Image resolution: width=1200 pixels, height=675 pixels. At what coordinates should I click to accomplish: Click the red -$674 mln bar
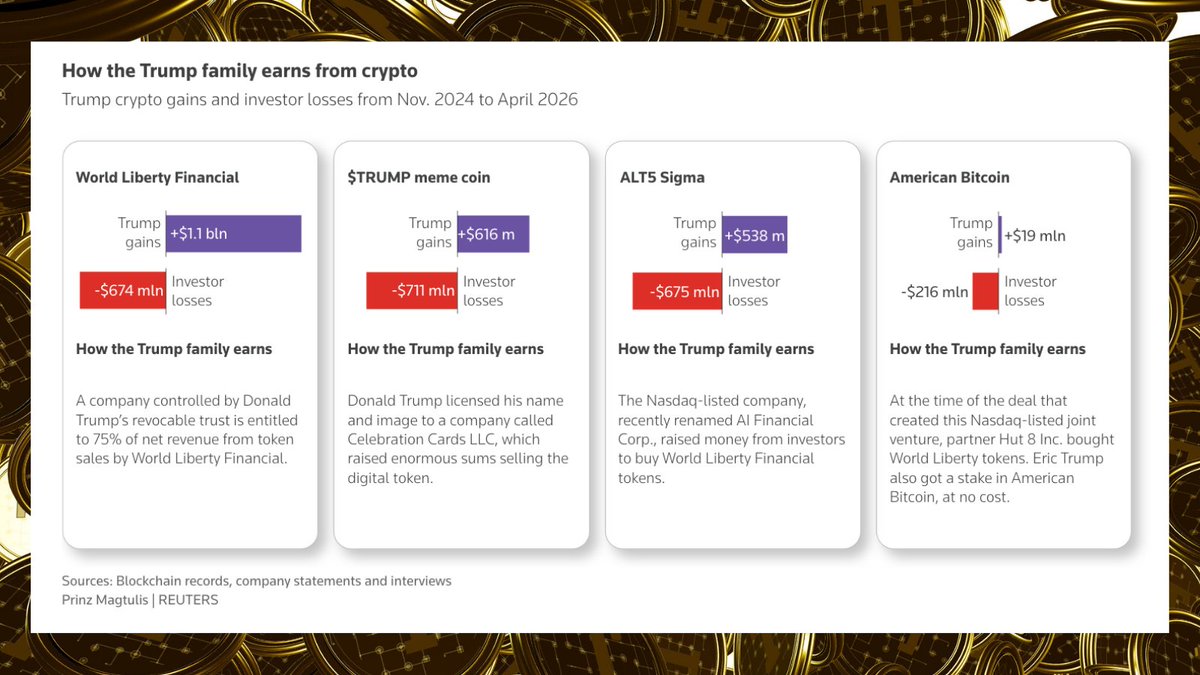[x=122, y=291]
